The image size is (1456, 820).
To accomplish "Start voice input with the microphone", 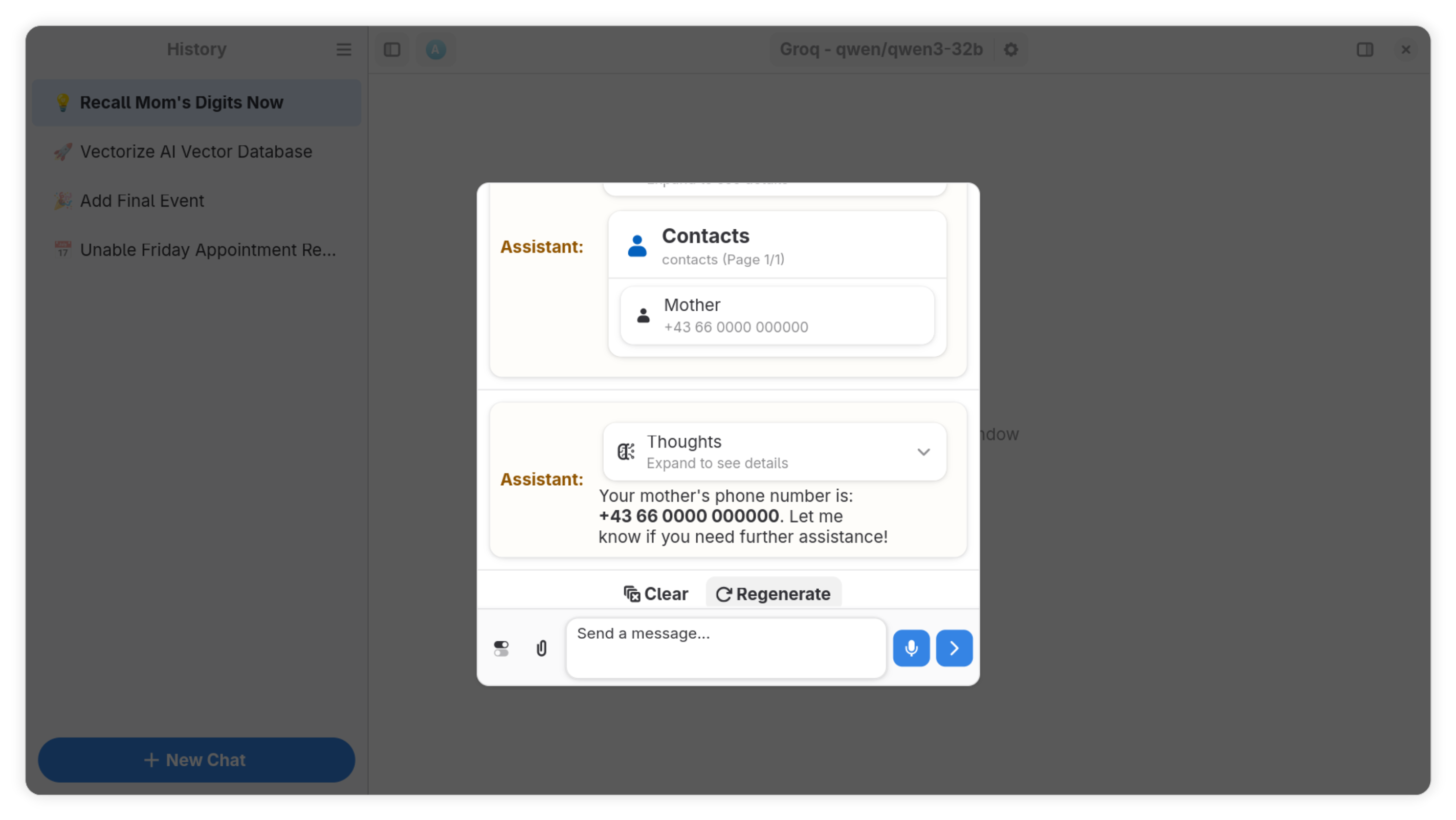I will 911,648.
